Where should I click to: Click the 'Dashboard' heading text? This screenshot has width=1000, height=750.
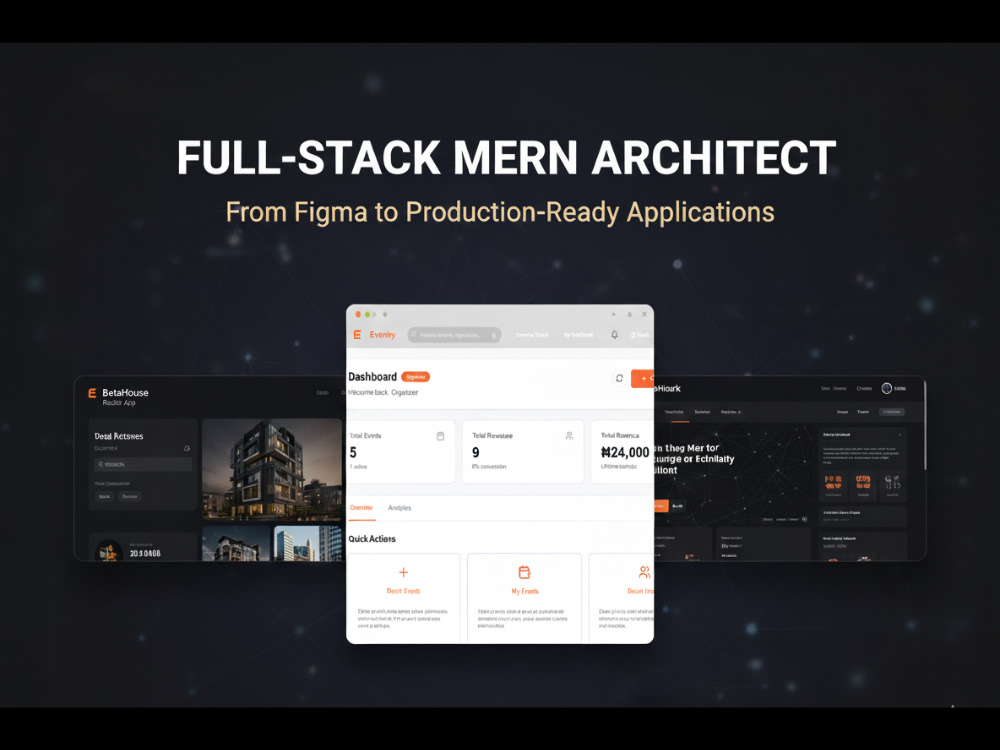[372, 377]
